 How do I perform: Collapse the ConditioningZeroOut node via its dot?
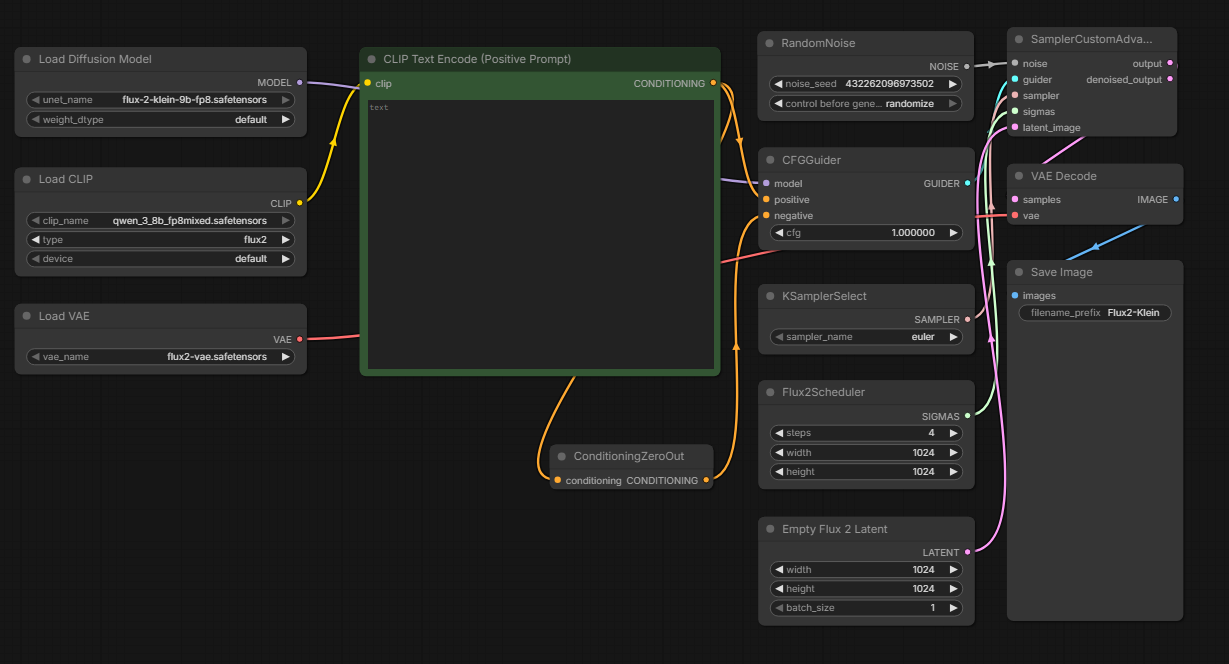[562, 457]
